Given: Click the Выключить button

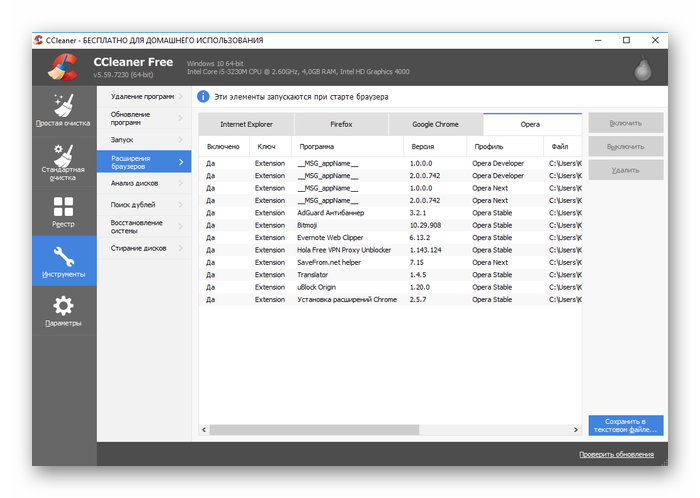Looking at the screenshot, I should click(625, 147).
